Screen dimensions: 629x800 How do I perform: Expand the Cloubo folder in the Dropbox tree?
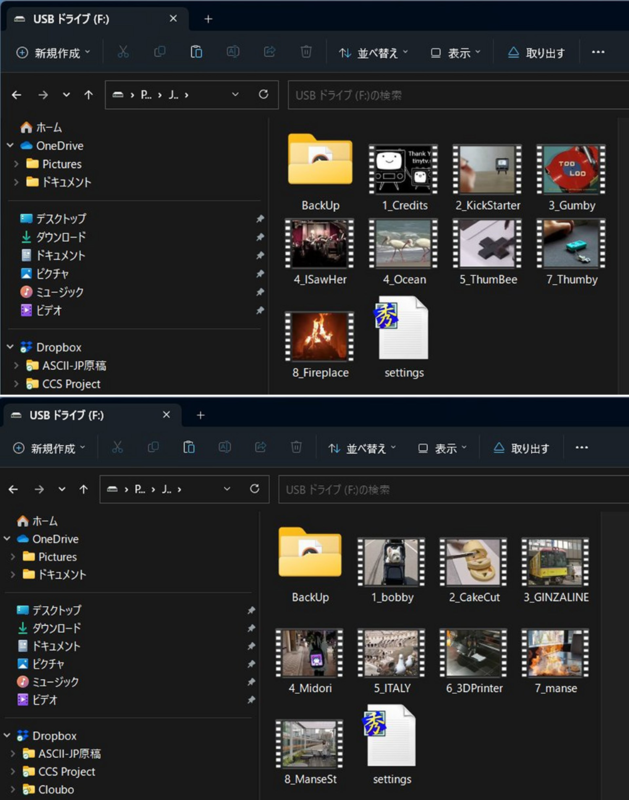(11, 789)
